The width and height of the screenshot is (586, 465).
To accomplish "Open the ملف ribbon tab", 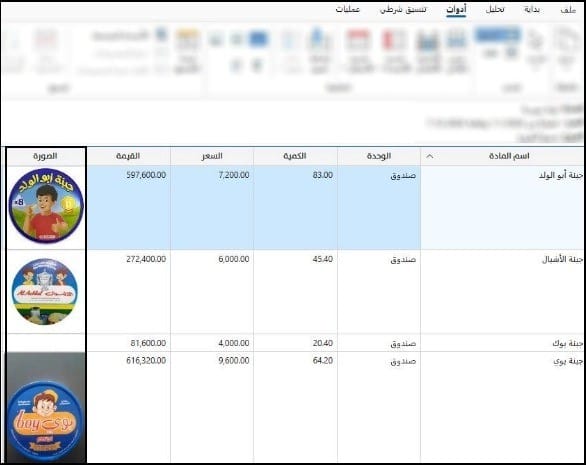I will coord(568,10).
